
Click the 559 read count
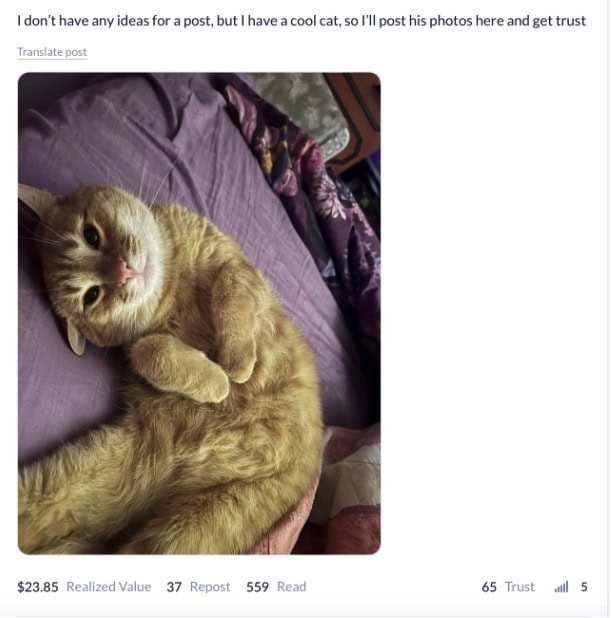(x=257, y=587)
